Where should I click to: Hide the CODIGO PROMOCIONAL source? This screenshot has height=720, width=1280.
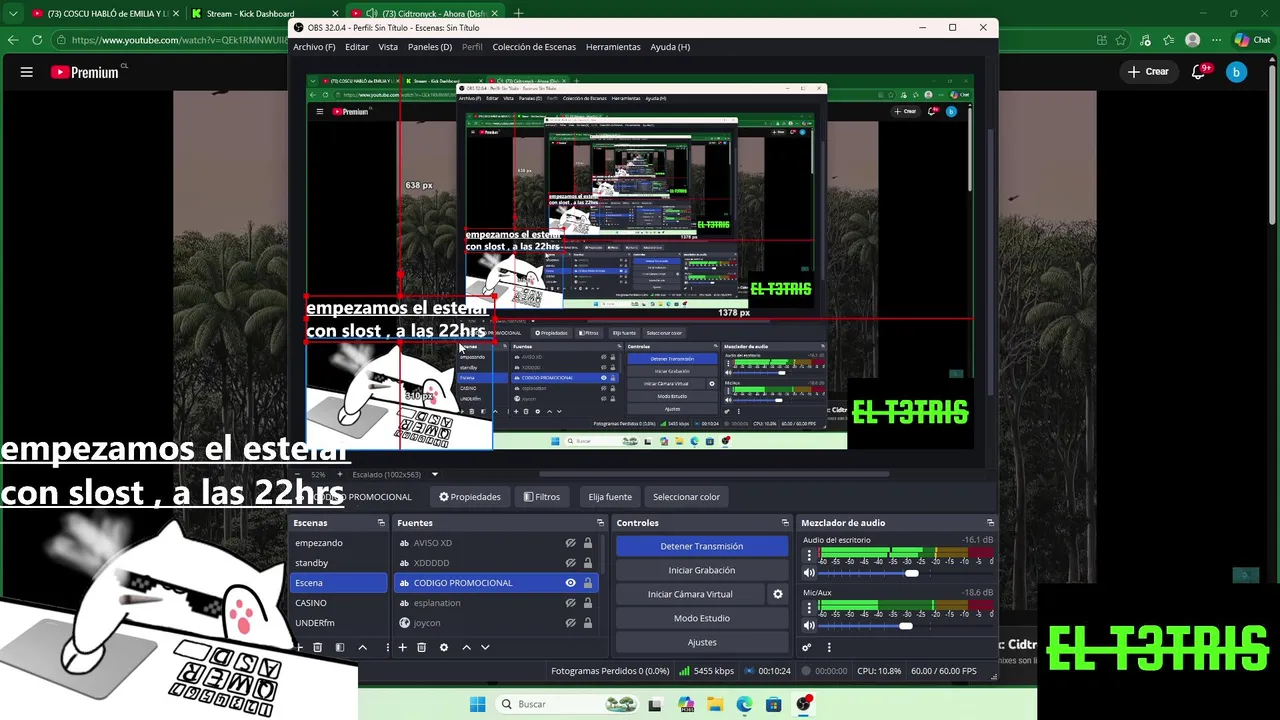tap(570, 583)
